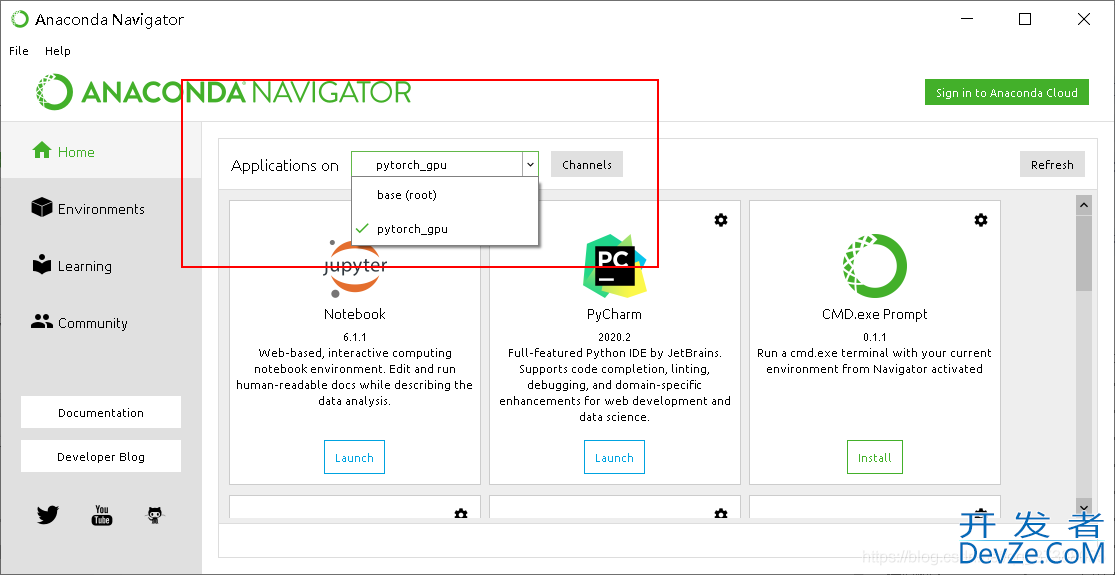The width and height of the screenshot is (1115, 575).
Task: Click the Community people icon
Action: (x=42, y=321)
